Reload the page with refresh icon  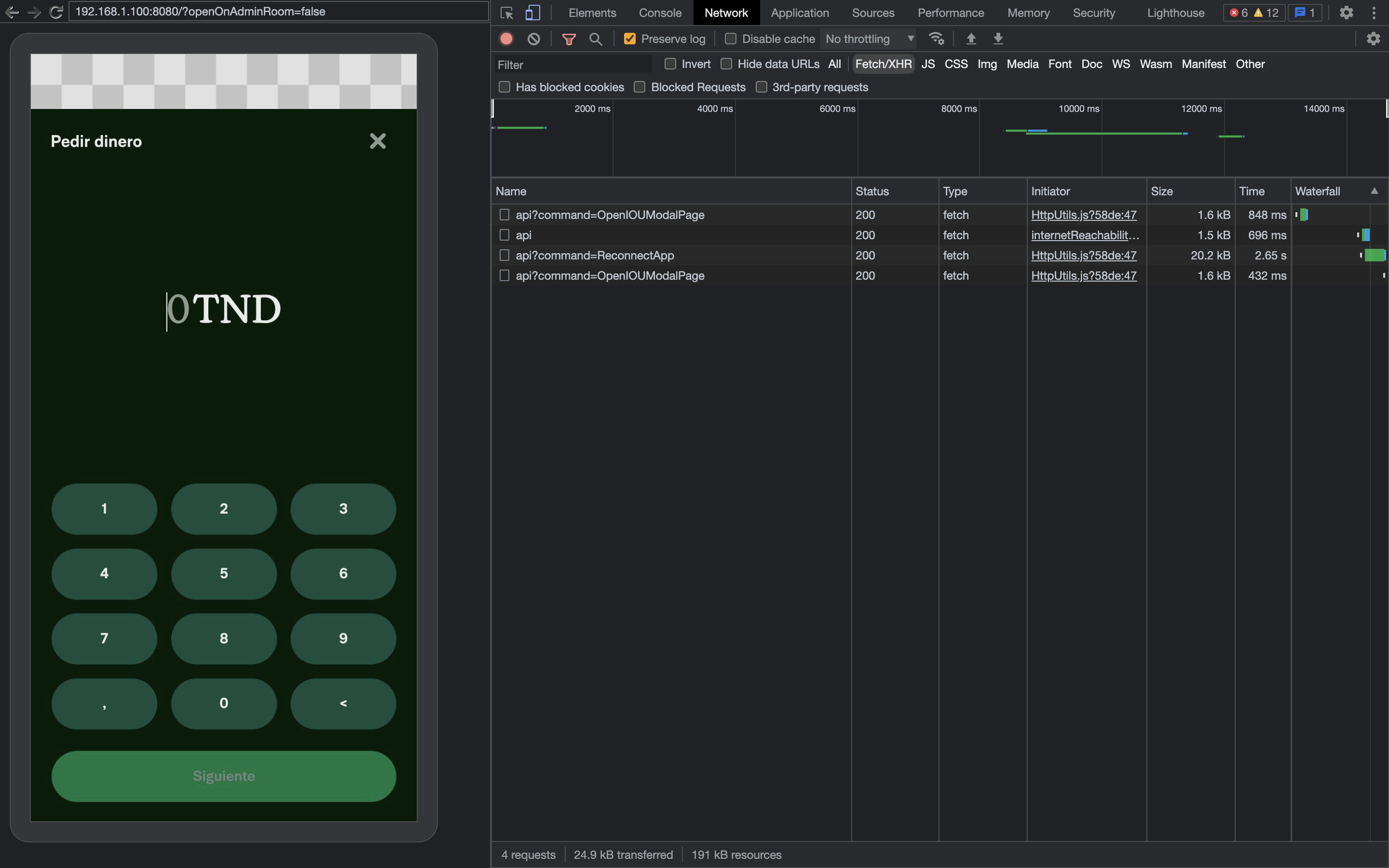pos(55,12)
